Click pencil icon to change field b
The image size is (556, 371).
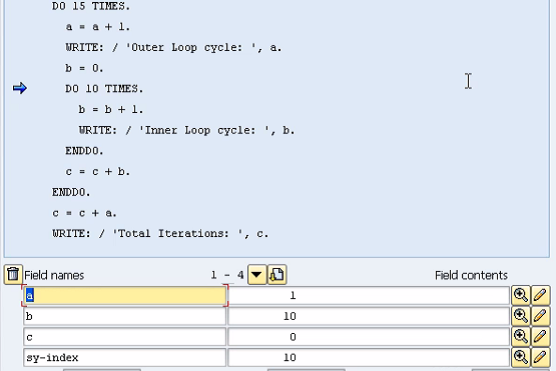coord(540,316)
